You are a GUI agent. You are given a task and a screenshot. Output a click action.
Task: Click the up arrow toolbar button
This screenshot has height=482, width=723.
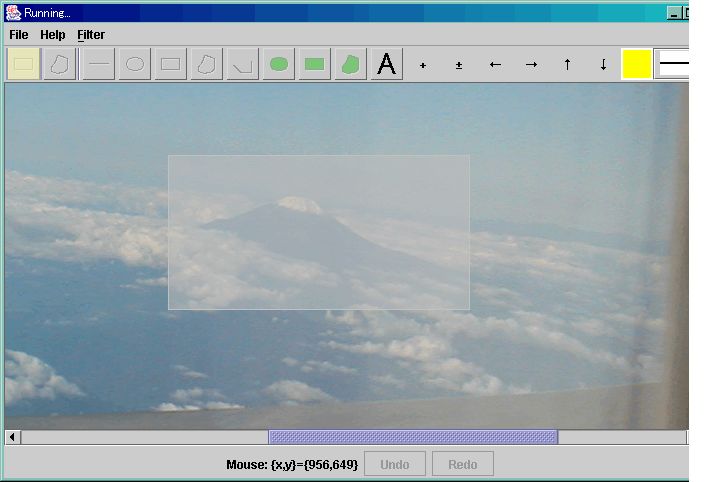point(567,65)
